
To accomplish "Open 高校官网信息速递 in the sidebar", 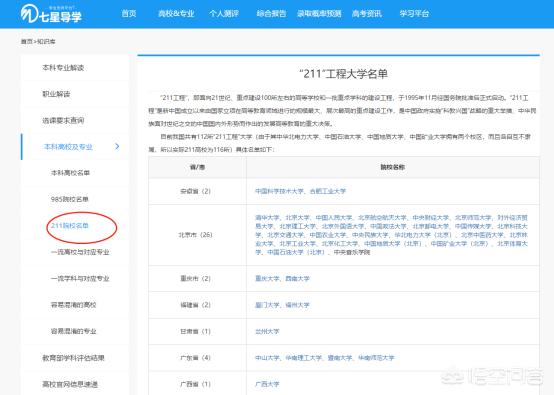I will (x=70, y=384).
